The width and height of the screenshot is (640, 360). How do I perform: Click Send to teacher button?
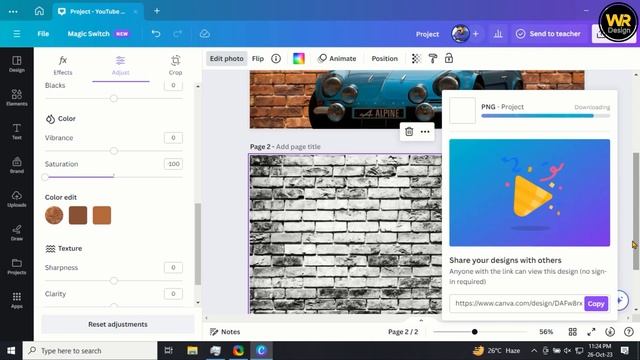coord(548,34)
